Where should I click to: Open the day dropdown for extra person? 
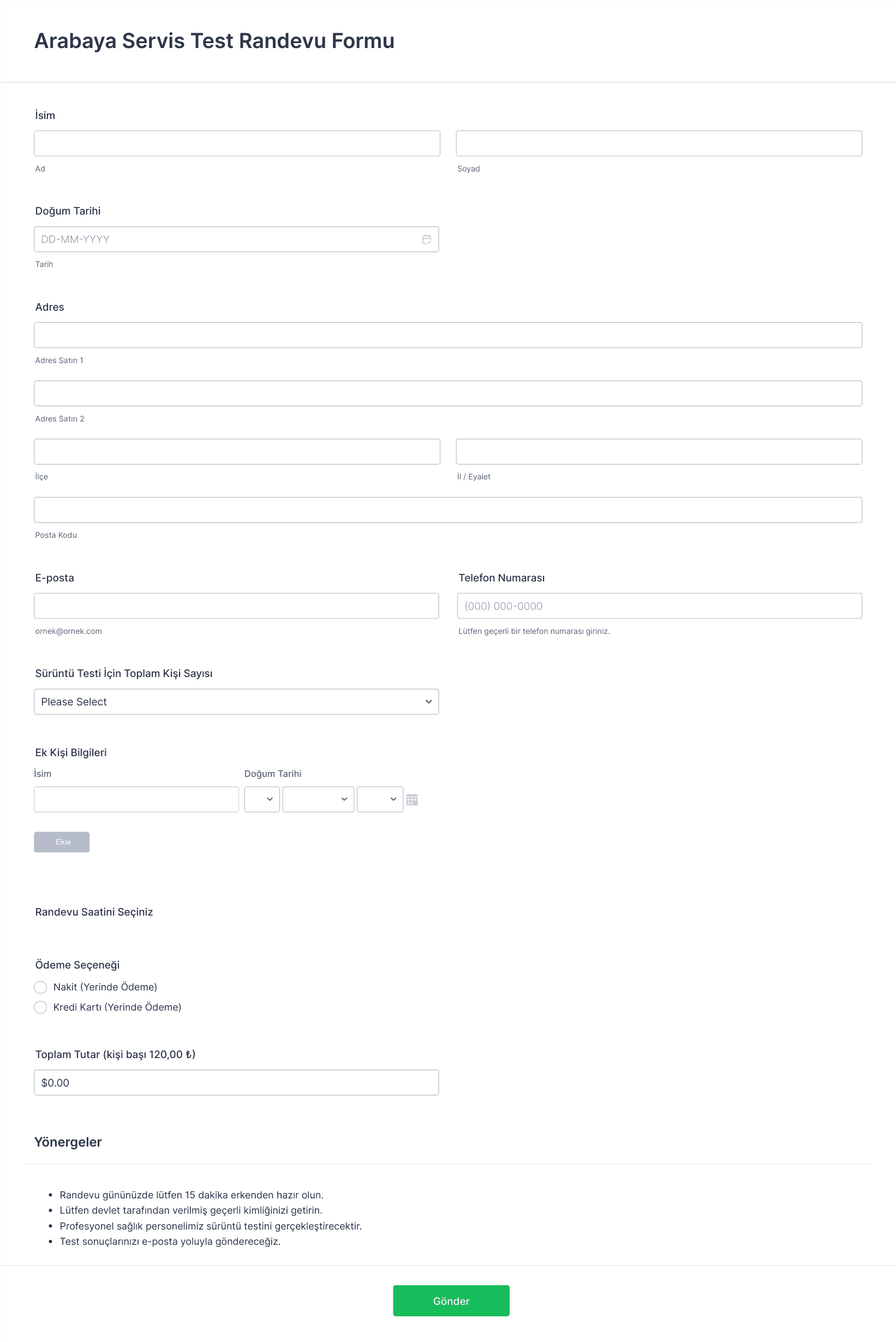click(x=262, y=799)
